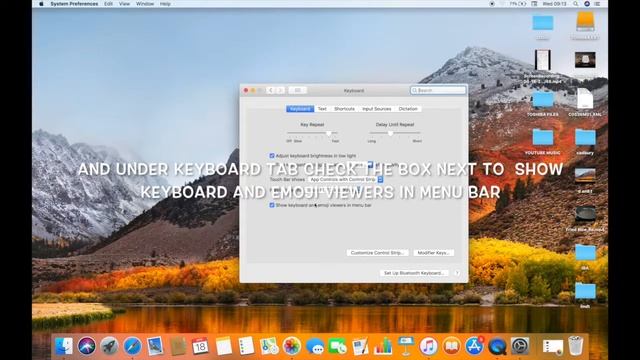Open the Edit menu
The width and height of the screenshot is (640, 360).
(x=108, y=4)
